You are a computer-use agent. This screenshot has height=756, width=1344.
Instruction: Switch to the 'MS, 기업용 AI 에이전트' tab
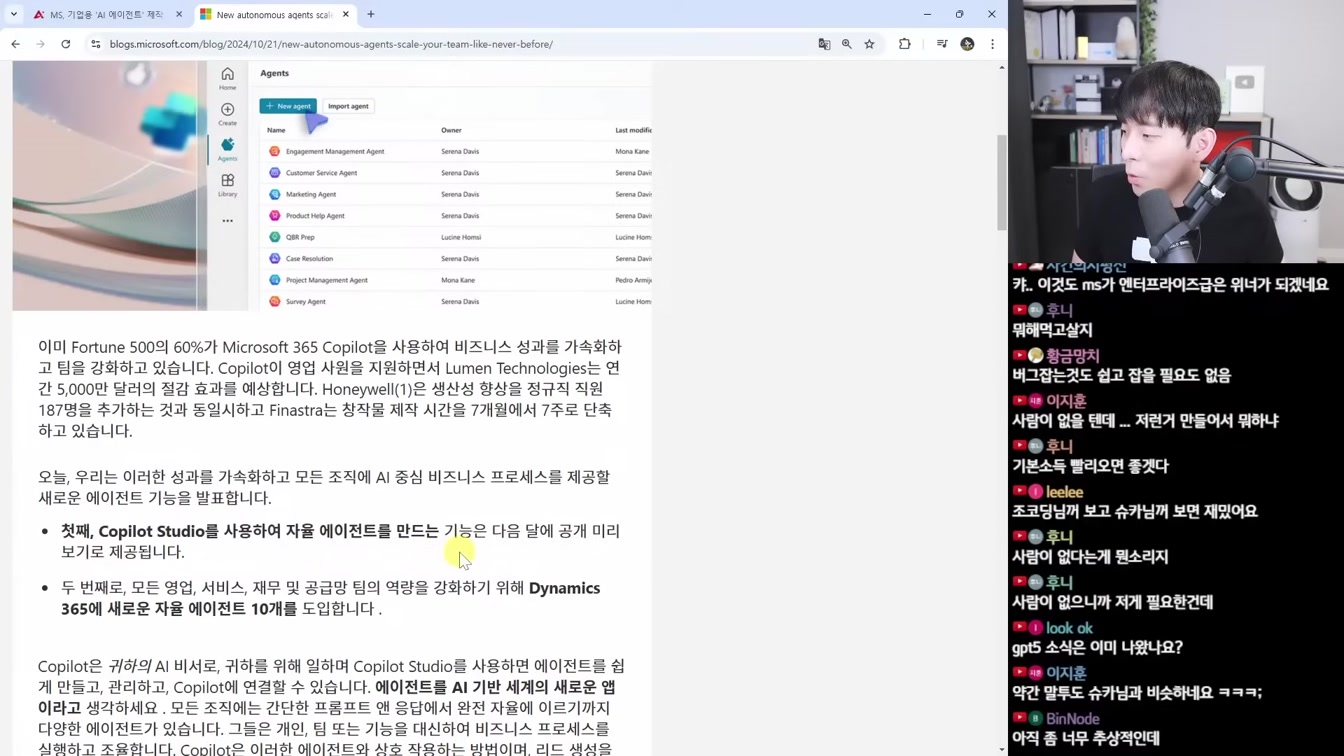click(107, 14)
